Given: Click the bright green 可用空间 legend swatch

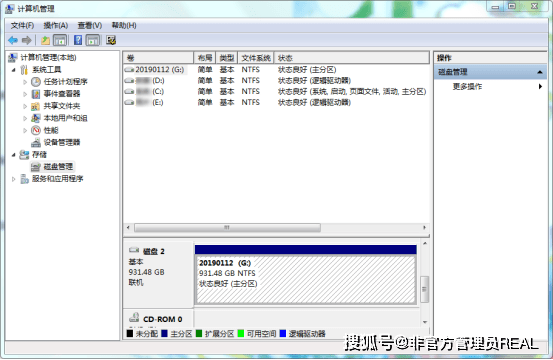Looking at the screenshot, I should coord(241,333).
